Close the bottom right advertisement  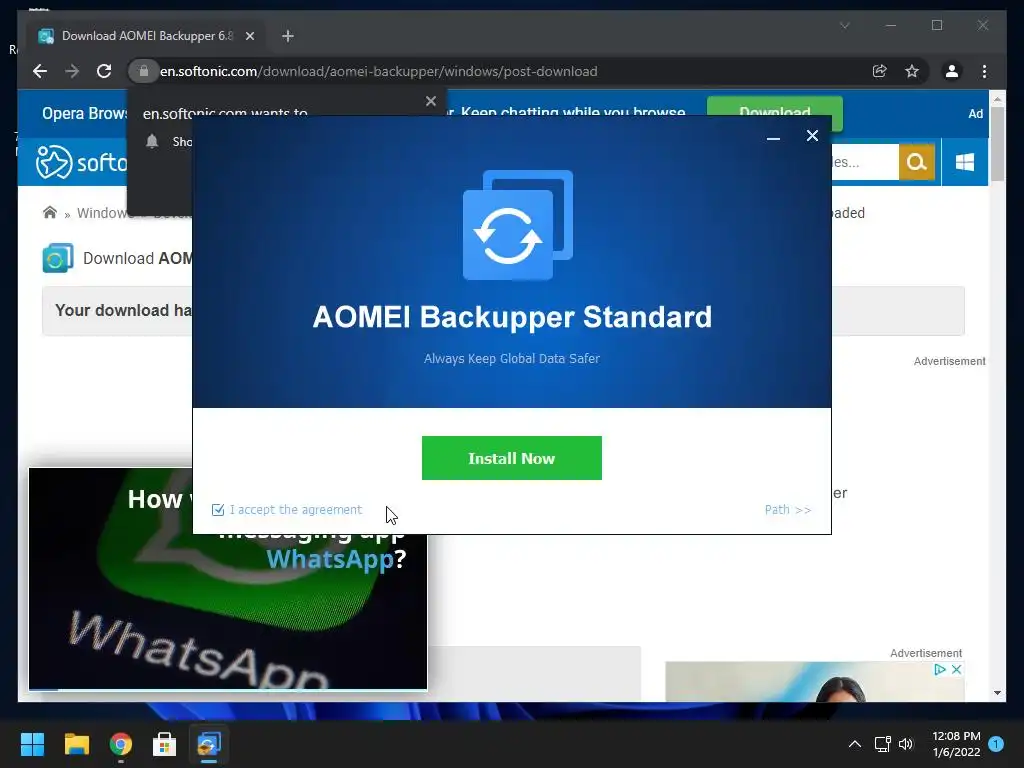pyautogui.click(x=956, y=669)
